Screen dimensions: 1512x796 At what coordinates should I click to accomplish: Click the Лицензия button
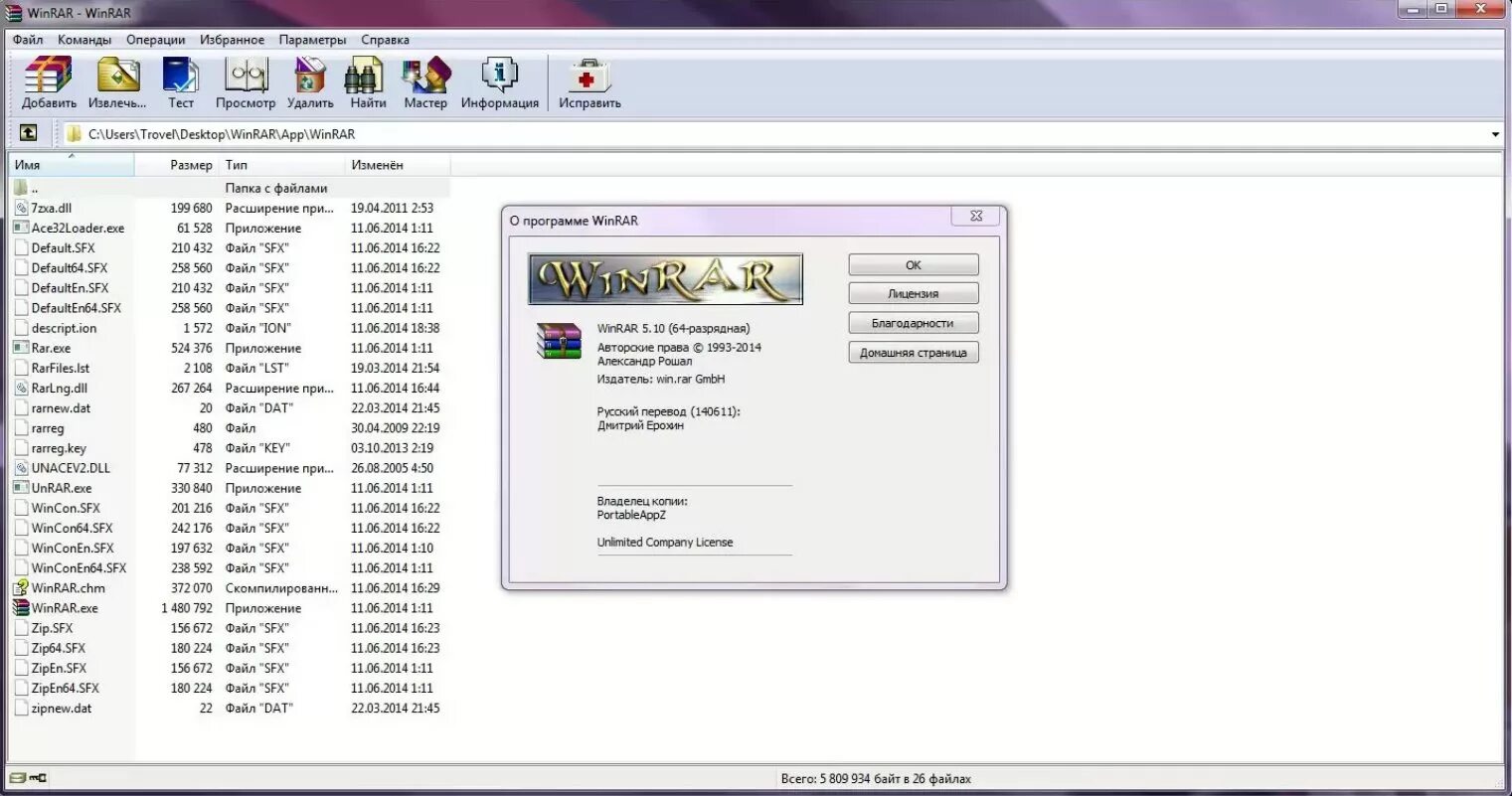click(x=912, y=292)
